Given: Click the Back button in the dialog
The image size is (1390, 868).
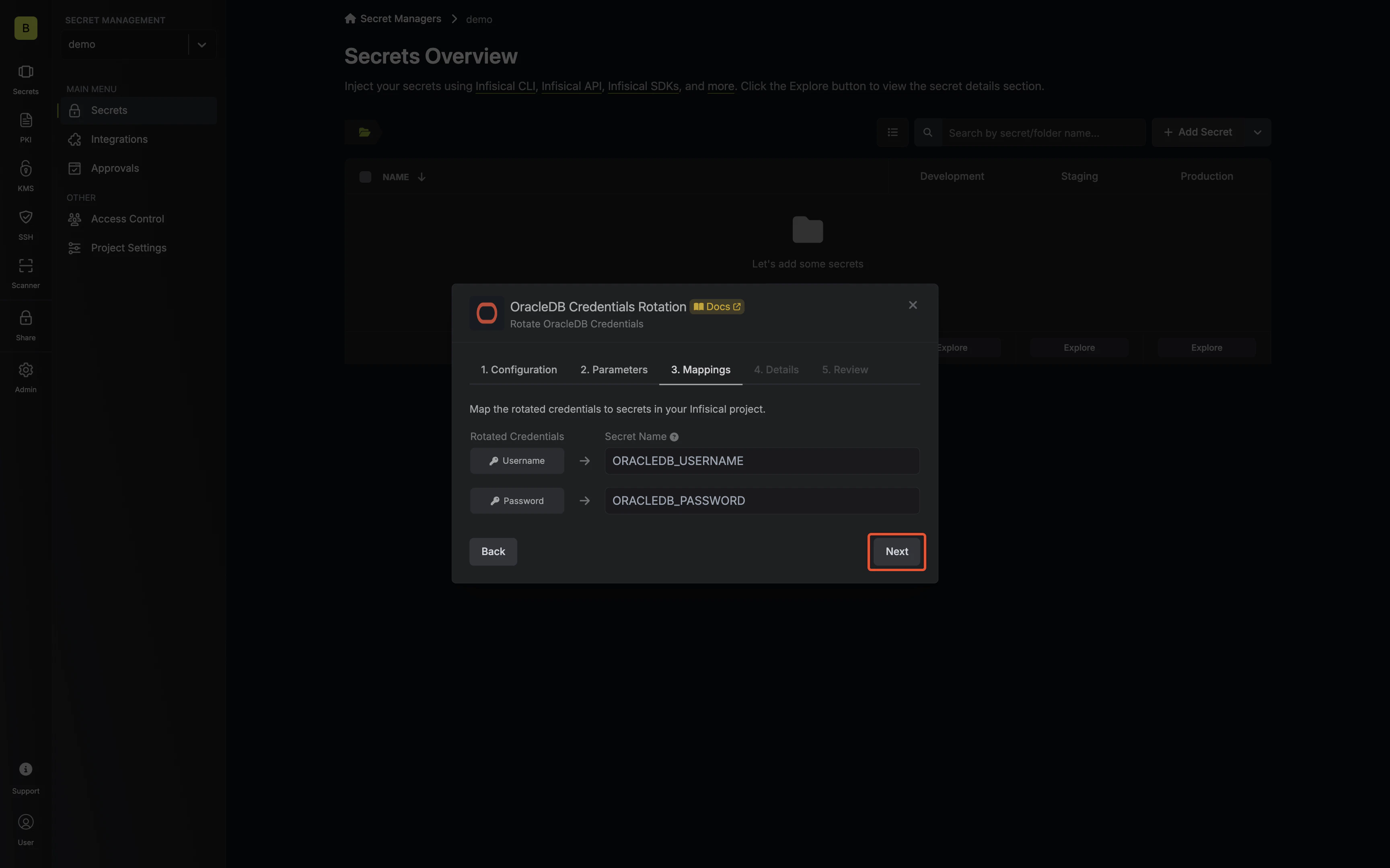Looking at the screenshot, I should [493, 552].
